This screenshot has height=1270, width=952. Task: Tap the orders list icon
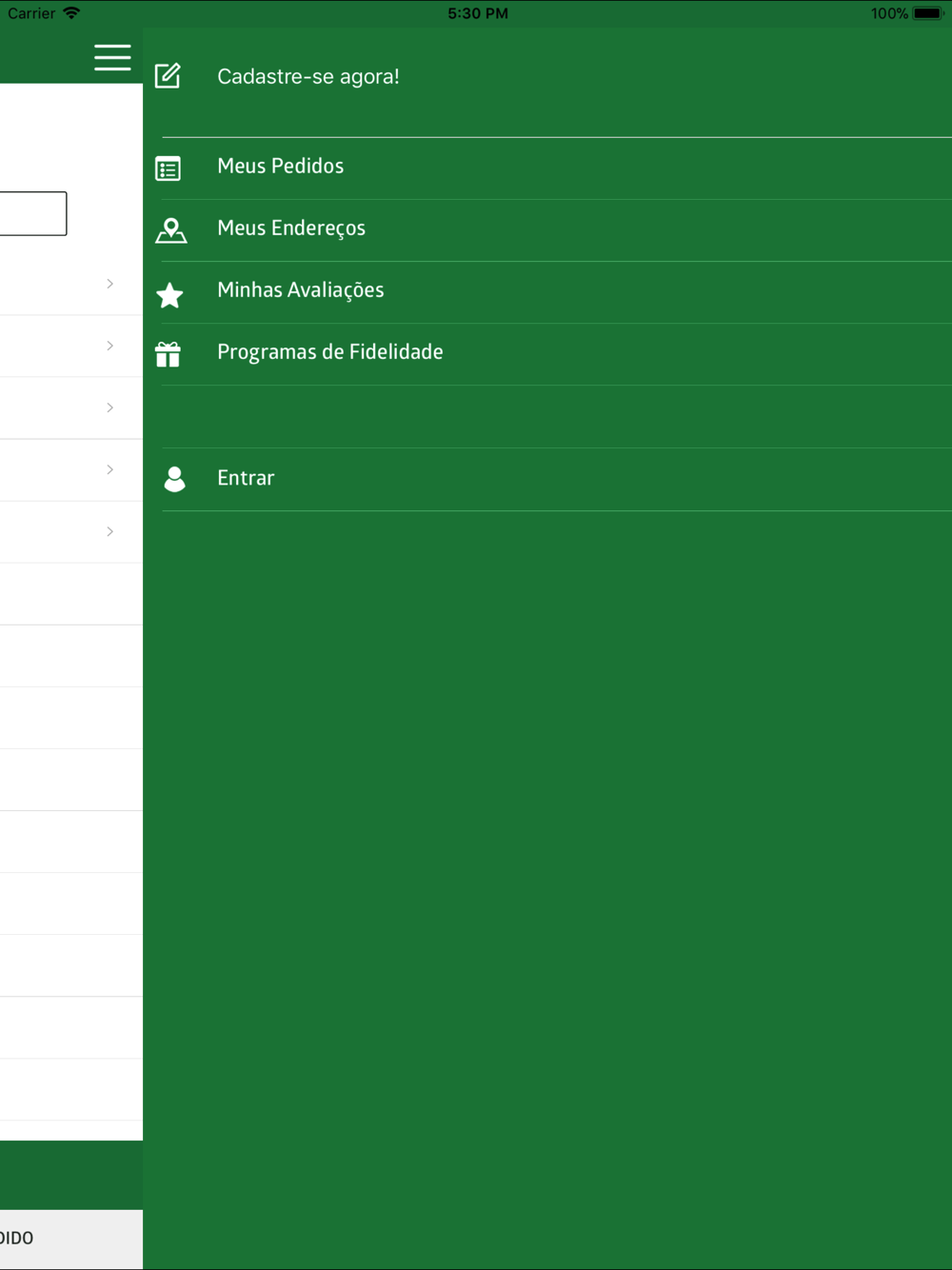tap(169, 169)
